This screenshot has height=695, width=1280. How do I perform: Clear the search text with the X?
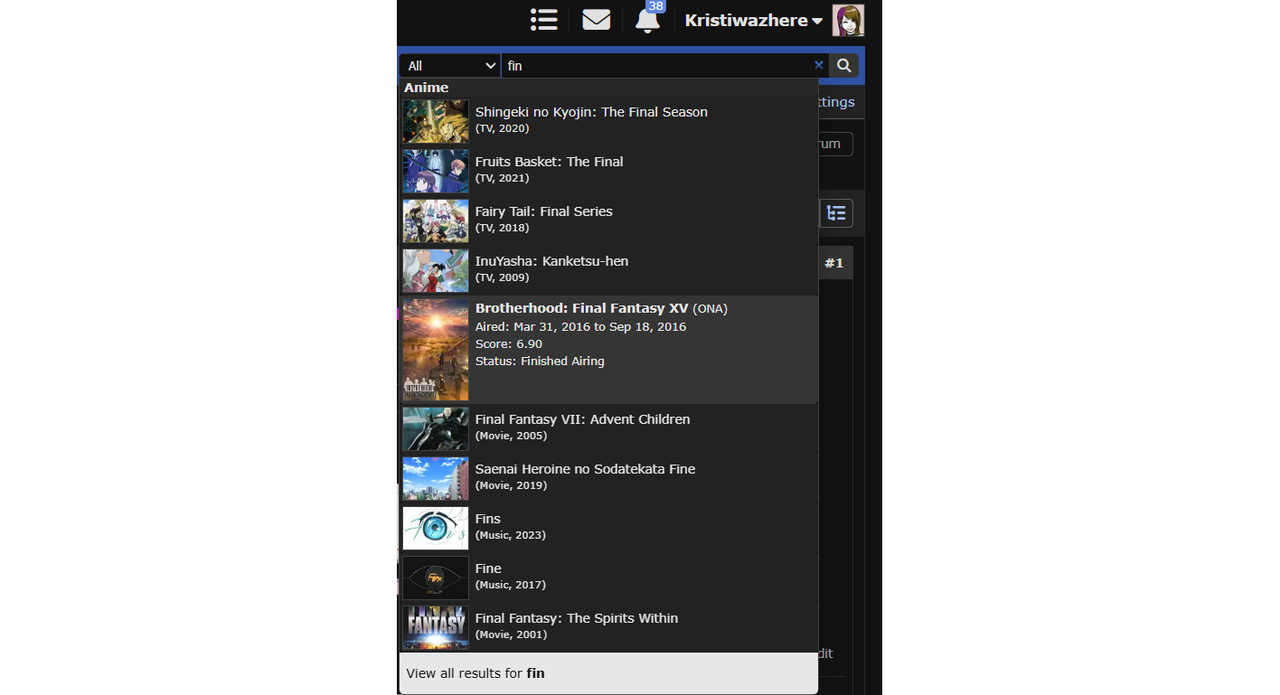819,65
